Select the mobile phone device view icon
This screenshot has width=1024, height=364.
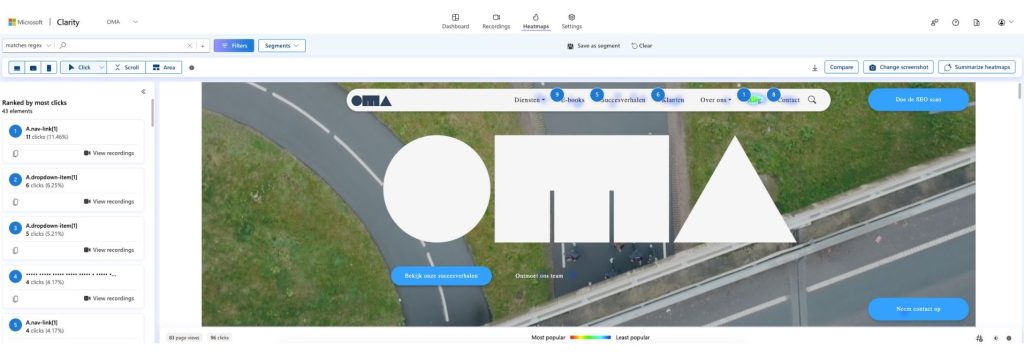pos(49,67)
